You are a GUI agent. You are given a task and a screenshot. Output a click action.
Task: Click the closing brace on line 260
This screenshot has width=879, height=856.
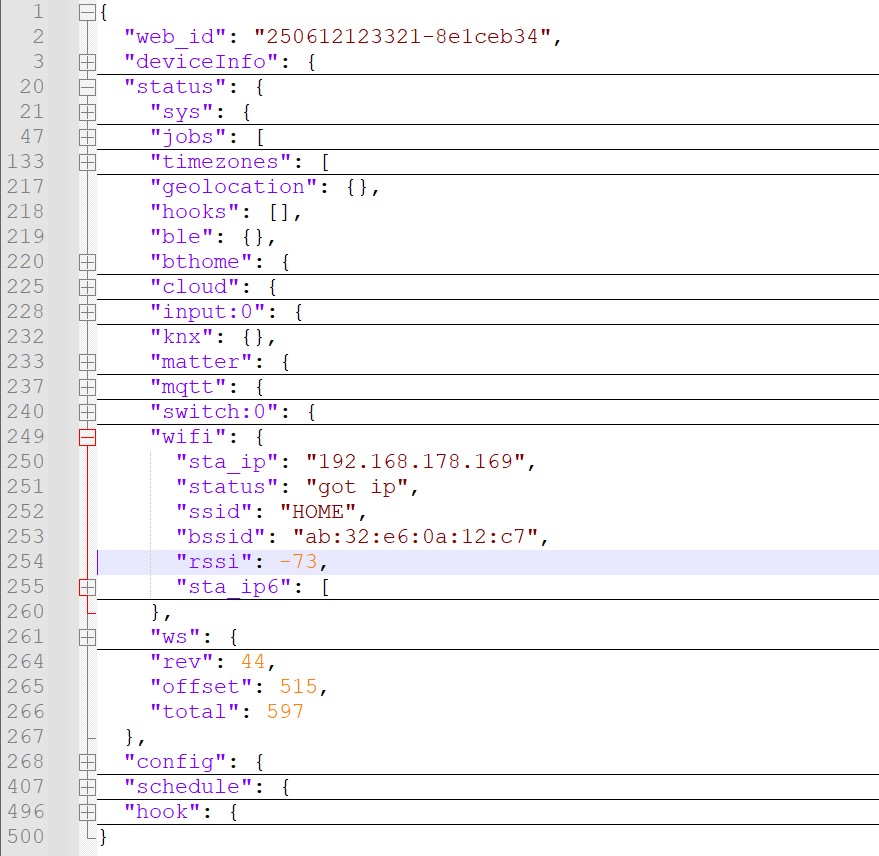coord(156,612)
